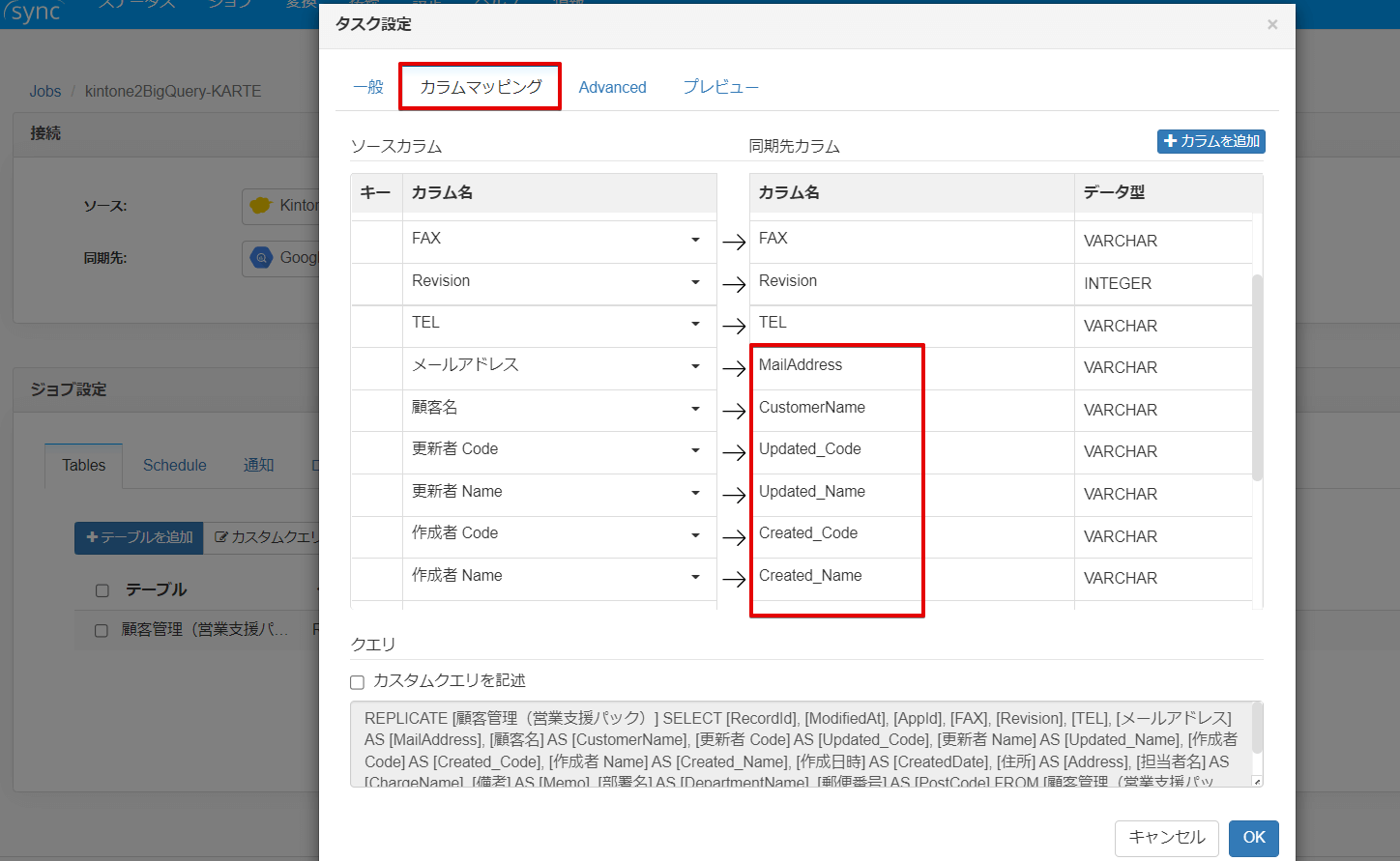Switch to the Schedule tab in ジョブ設定
This screenshot has width=1400, height=861.
point(175,465)
